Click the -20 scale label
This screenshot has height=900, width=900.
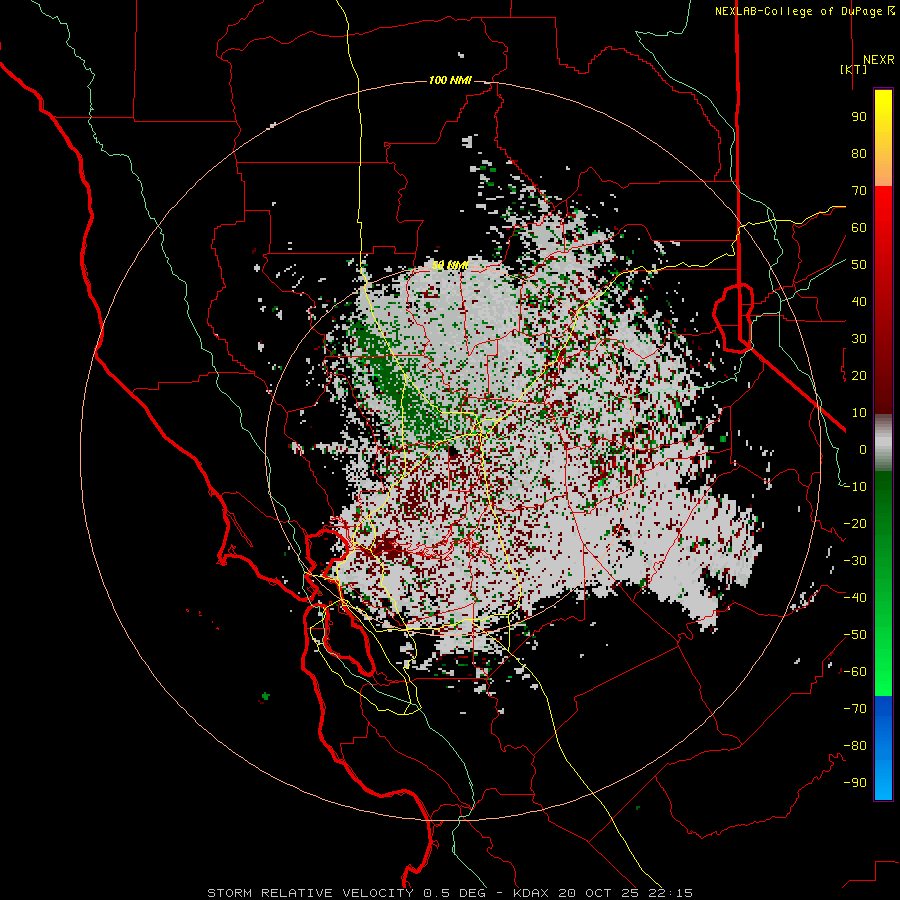(x=855, y=524)
